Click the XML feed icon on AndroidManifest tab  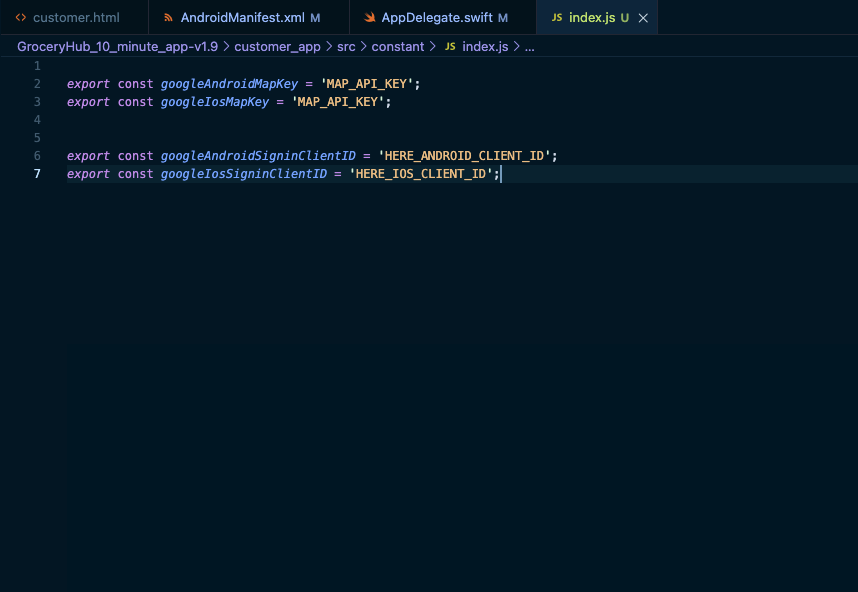tap(169, 18)
